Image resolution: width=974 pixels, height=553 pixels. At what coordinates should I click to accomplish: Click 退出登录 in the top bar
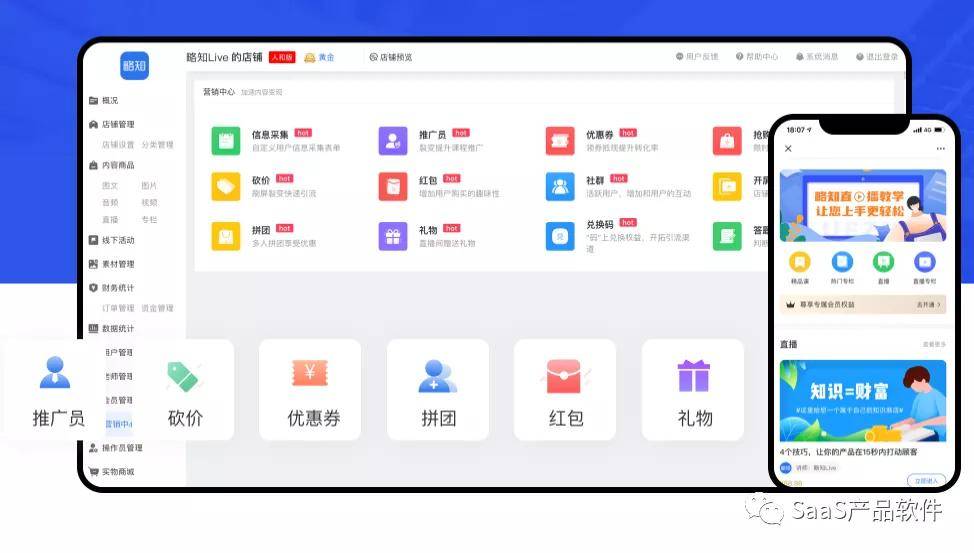click(x=876, y=57)
